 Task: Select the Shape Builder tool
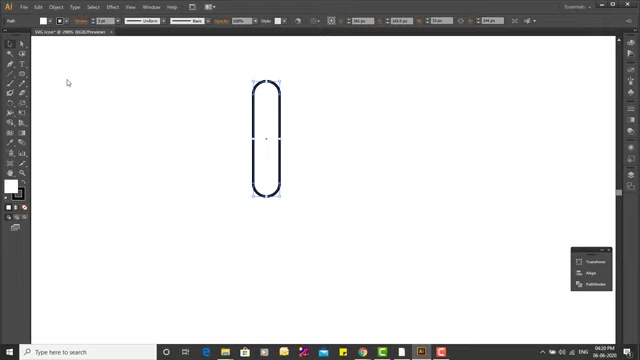point(10,122)
